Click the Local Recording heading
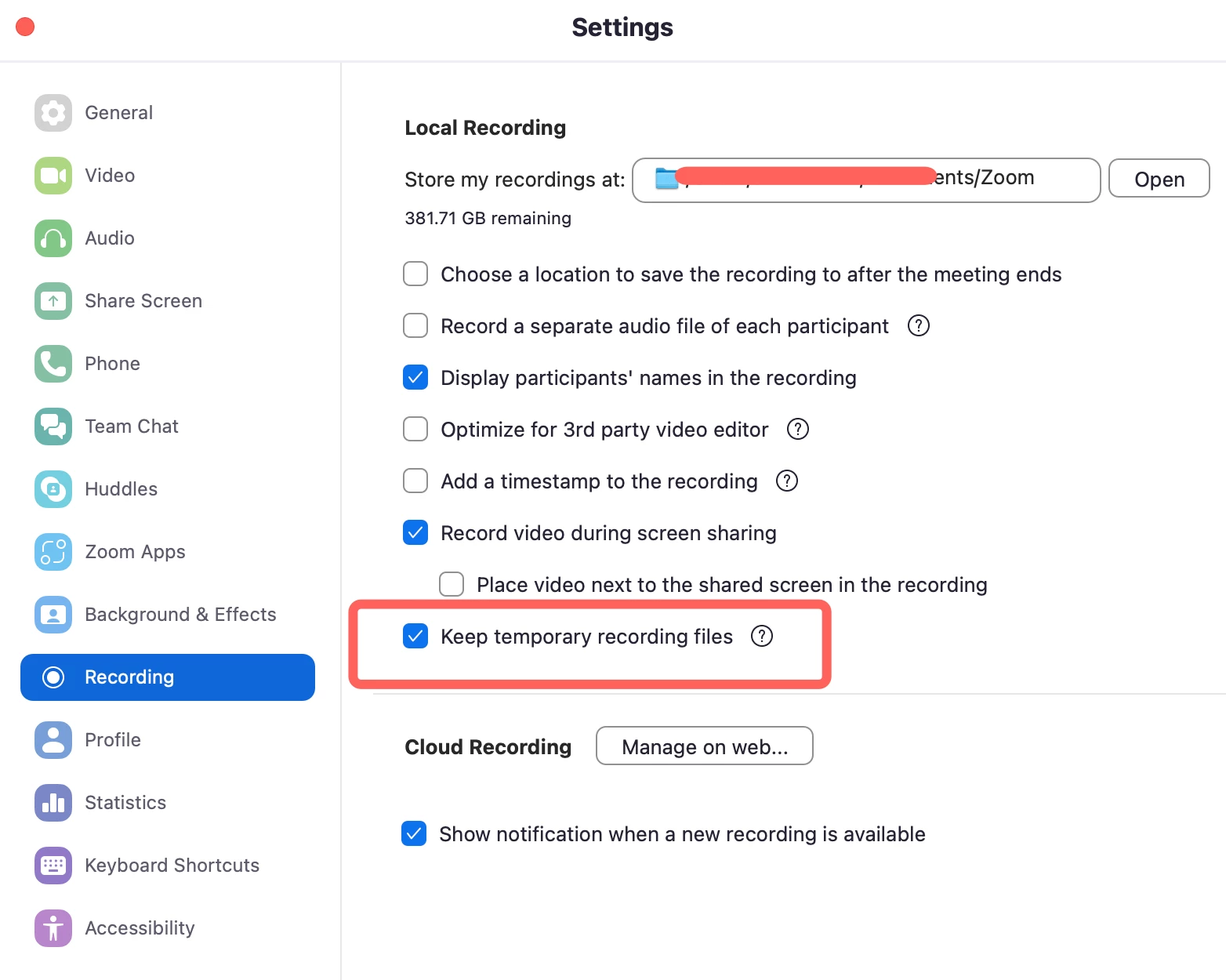The image size is (1226, 980). tap(485, 128)
